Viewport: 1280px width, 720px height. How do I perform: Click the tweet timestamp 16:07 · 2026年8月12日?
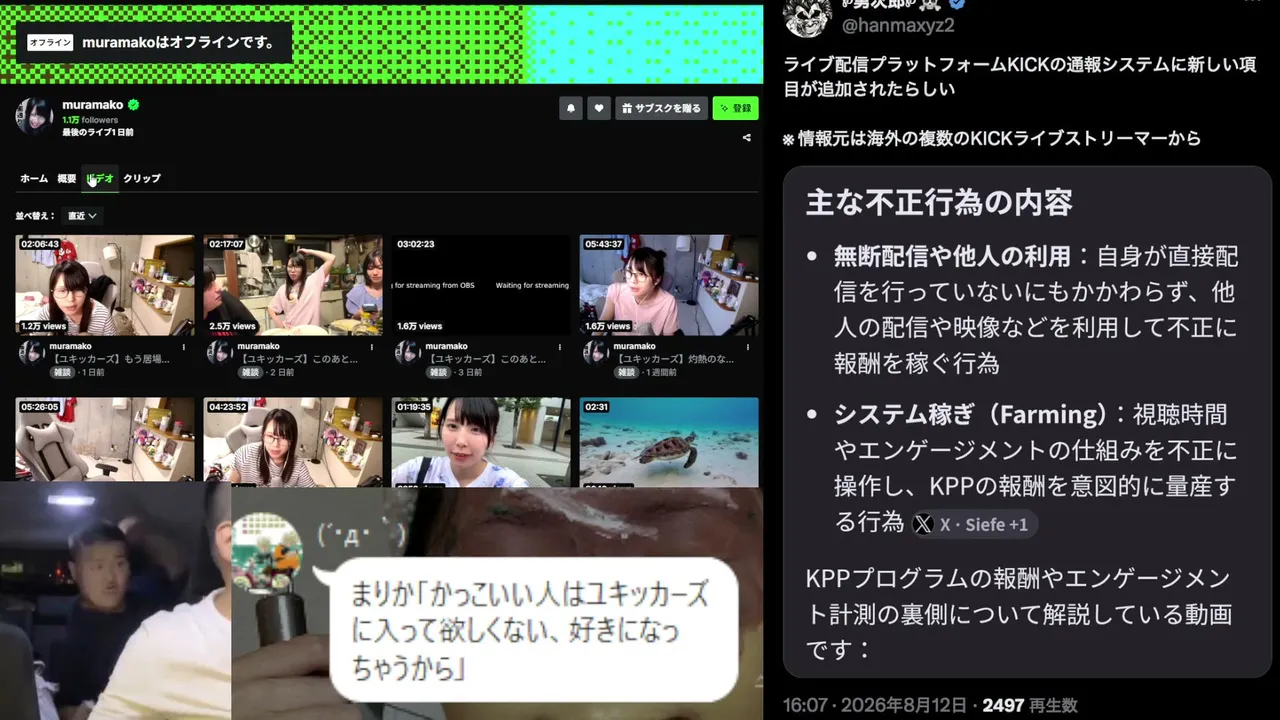pyautogui.click(x=875, y=705)
